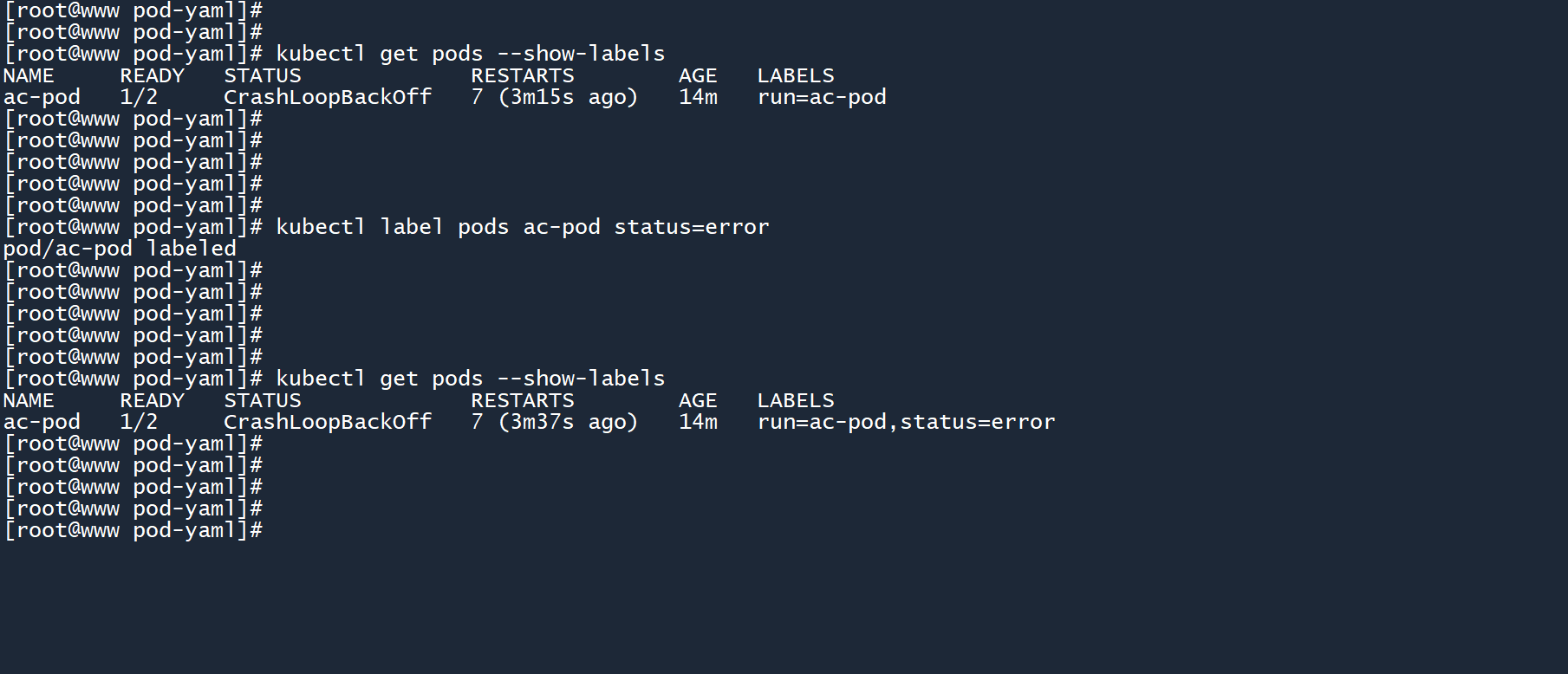Image resolution: width=1568 pixels, height=674 pixels.
Task: Click the first CrashLoopBackOff status value
Action: [x=327, y=98]
